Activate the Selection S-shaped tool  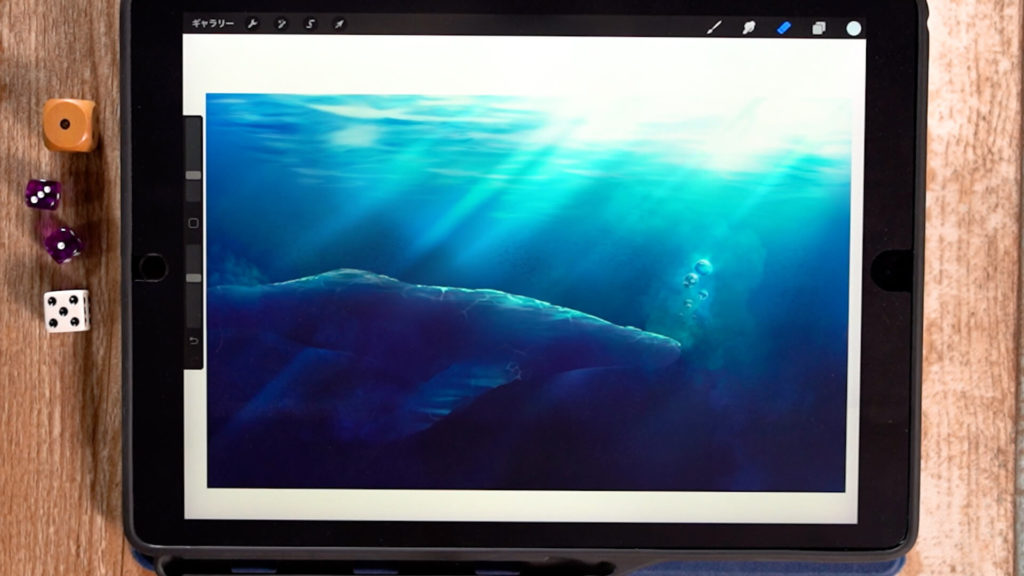[x=310, y=24]
